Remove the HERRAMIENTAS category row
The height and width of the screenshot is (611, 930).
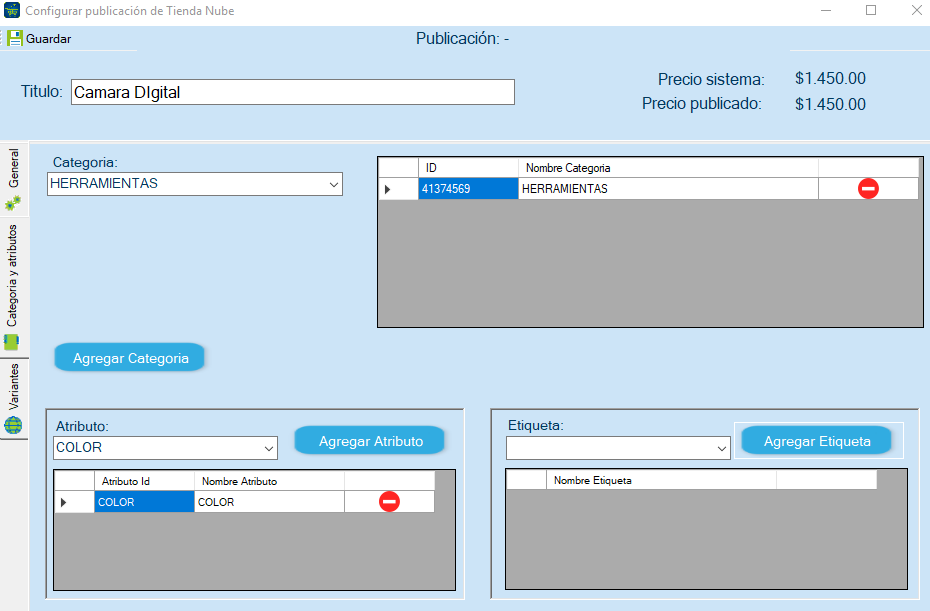pyautogui.click(x=868, y=189)
